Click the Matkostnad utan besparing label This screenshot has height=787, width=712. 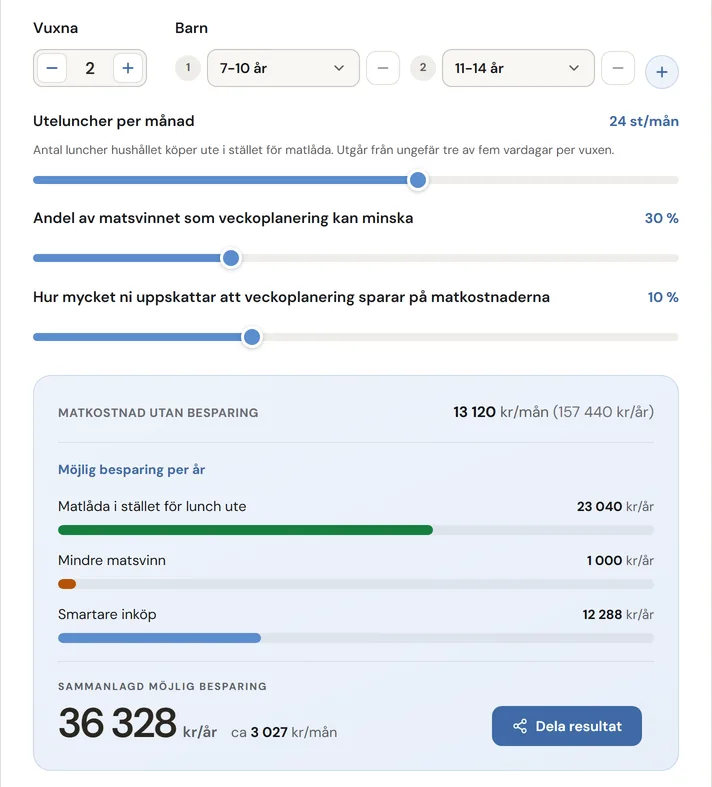coord(158,413)
